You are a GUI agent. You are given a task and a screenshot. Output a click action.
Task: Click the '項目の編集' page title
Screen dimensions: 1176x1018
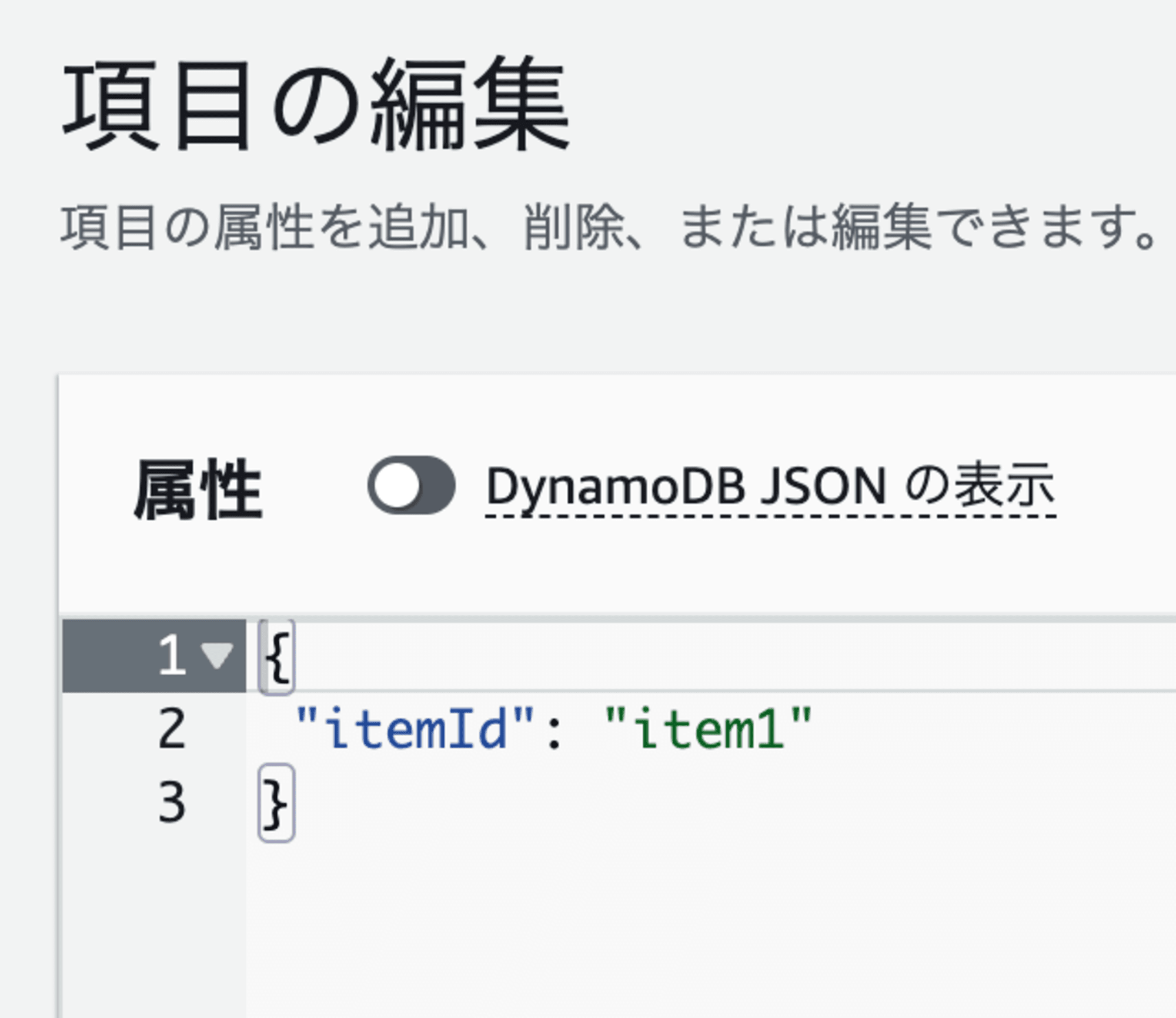point(316,105)
